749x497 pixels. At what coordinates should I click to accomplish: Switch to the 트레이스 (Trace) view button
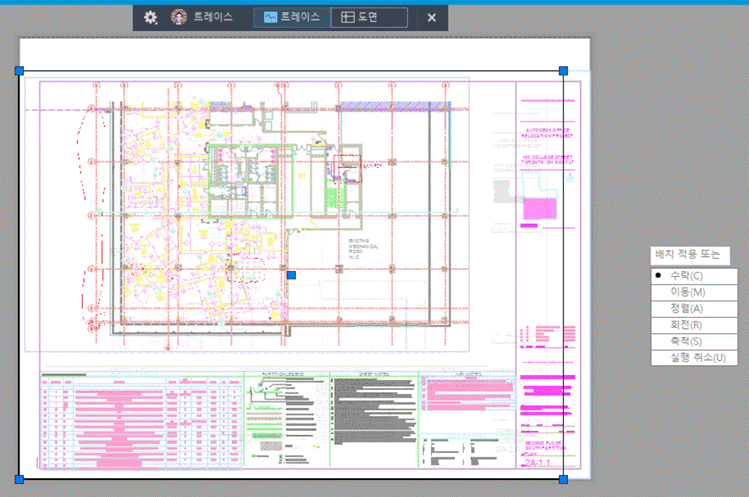pyautogui.click(x=292, y=18)
